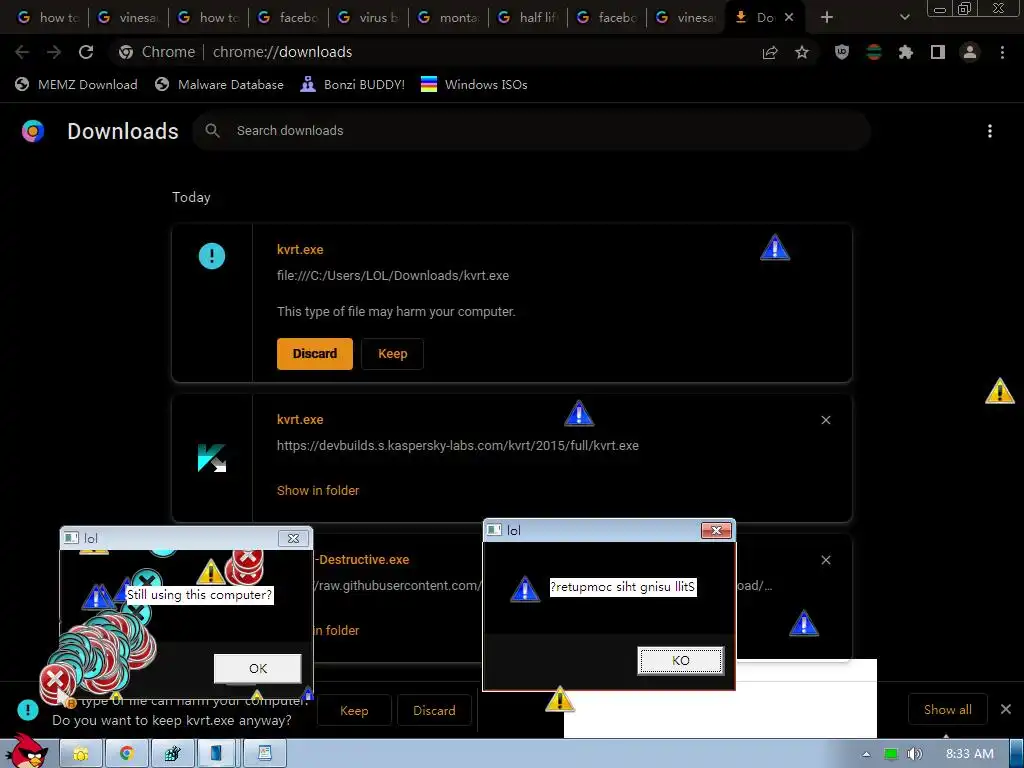Click the green tray status icon
Screen dimensions: 1024x768
click(891, 754)
